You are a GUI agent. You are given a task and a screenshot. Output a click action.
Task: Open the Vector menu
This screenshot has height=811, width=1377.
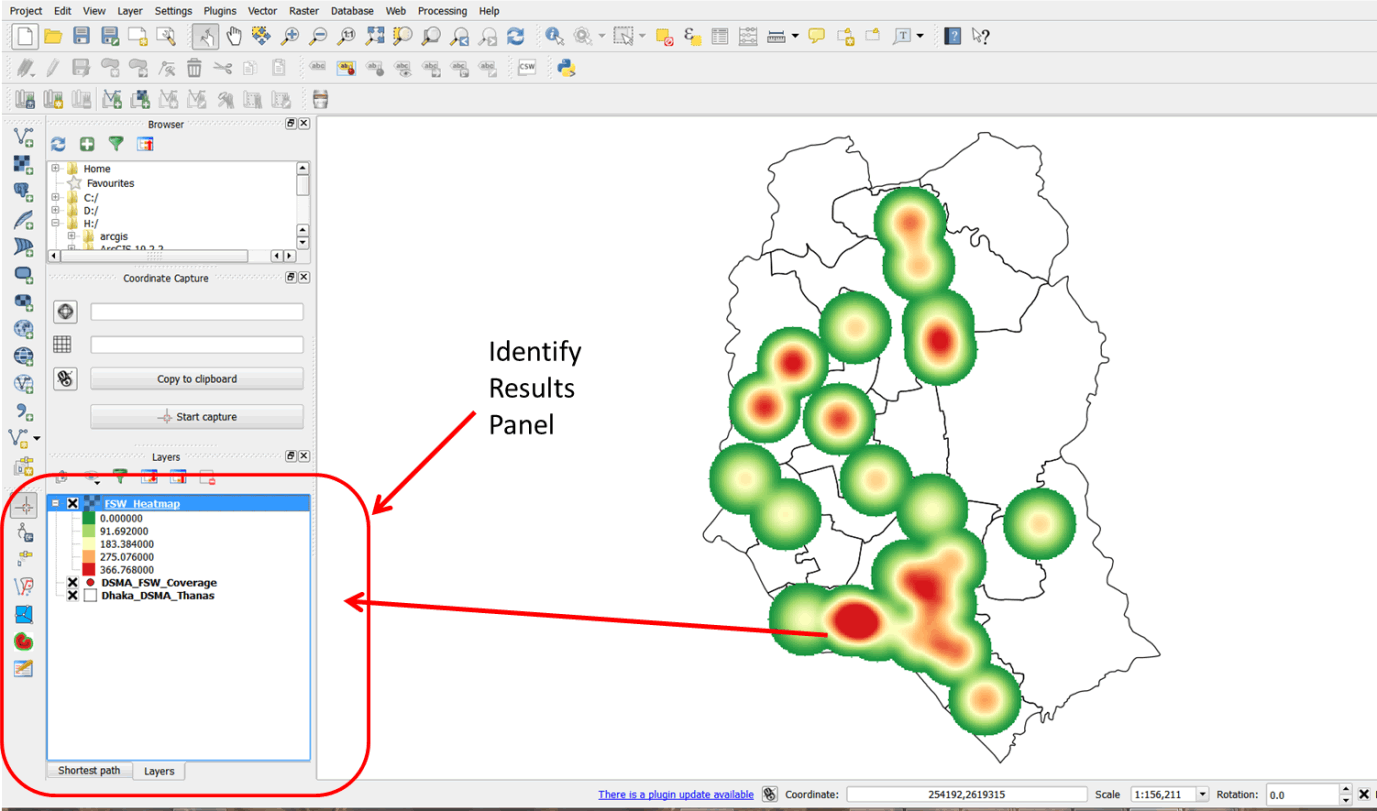[x=263, y=11]
